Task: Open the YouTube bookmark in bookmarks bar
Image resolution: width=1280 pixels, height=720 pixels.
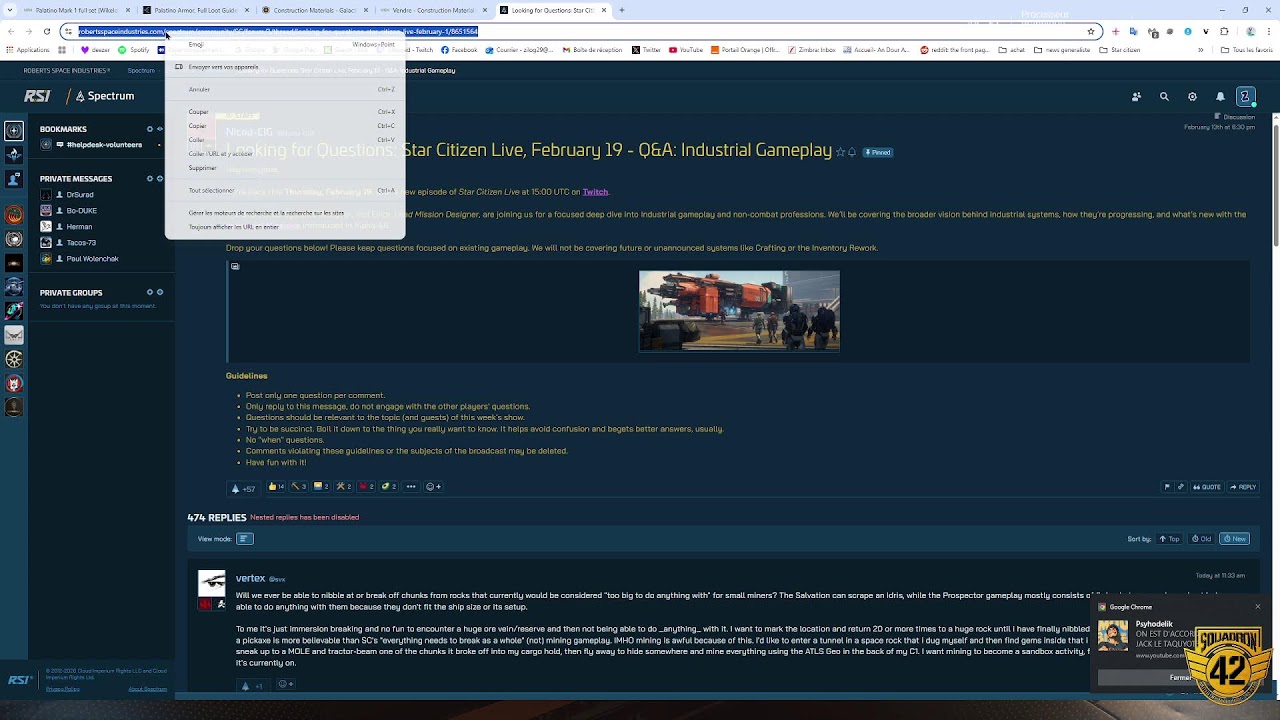Action: (x=686, y=49)
